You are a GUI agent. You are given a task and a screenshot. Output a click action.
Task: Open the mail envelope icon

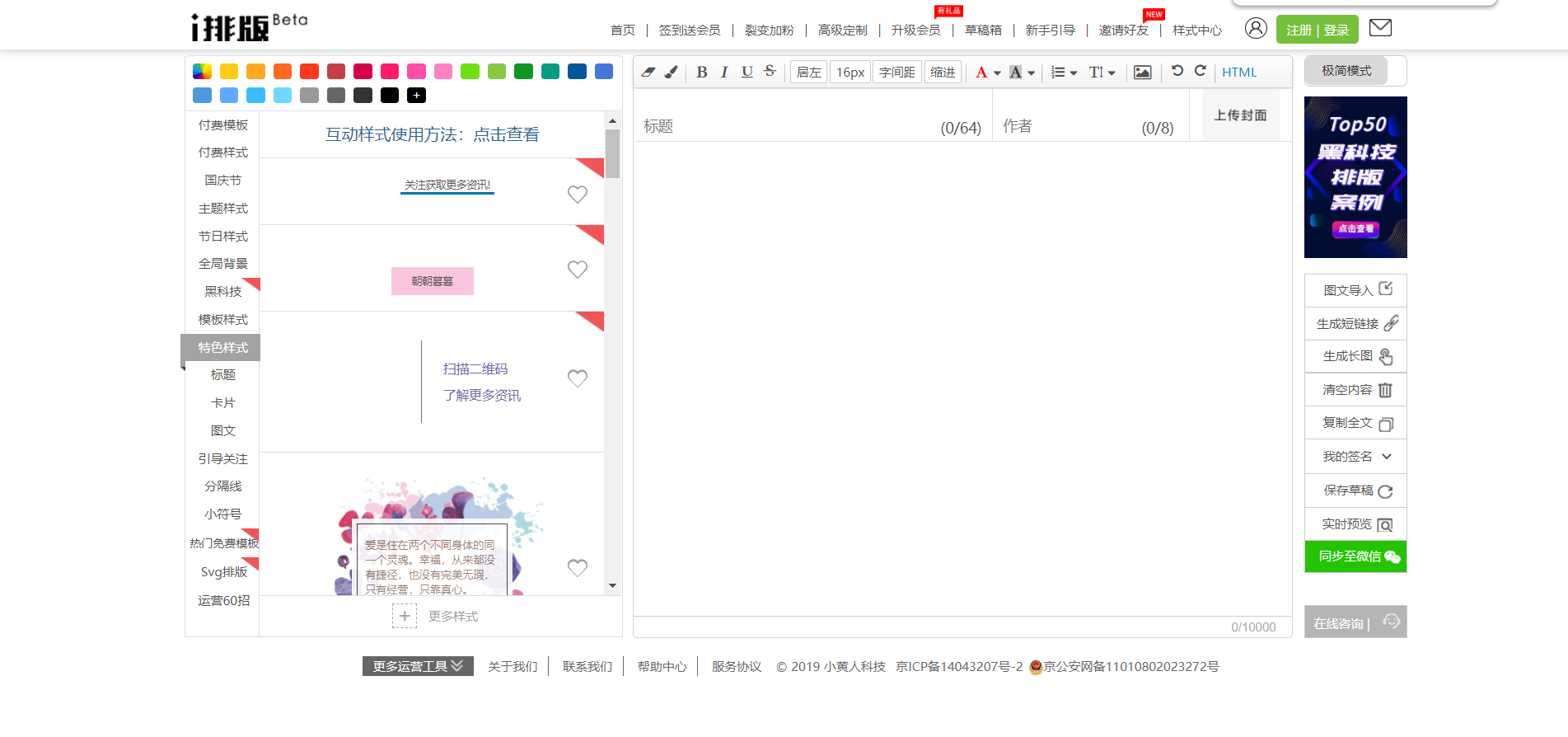tap(1380, 28)
